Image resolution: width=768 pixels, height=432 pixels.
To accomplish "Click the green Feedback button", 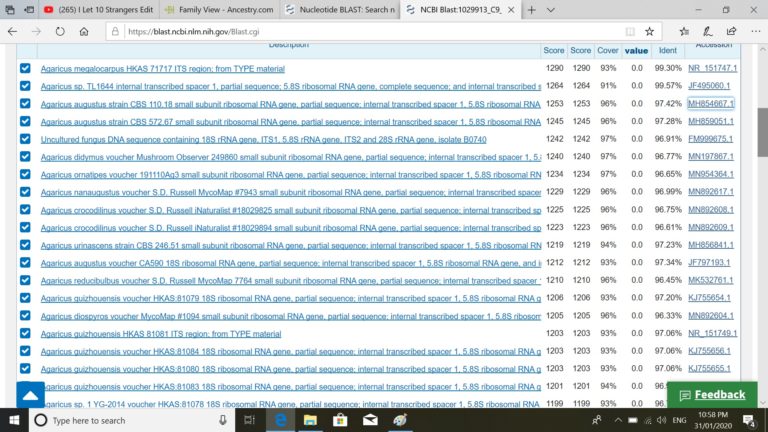I will (x=712, y=394).
